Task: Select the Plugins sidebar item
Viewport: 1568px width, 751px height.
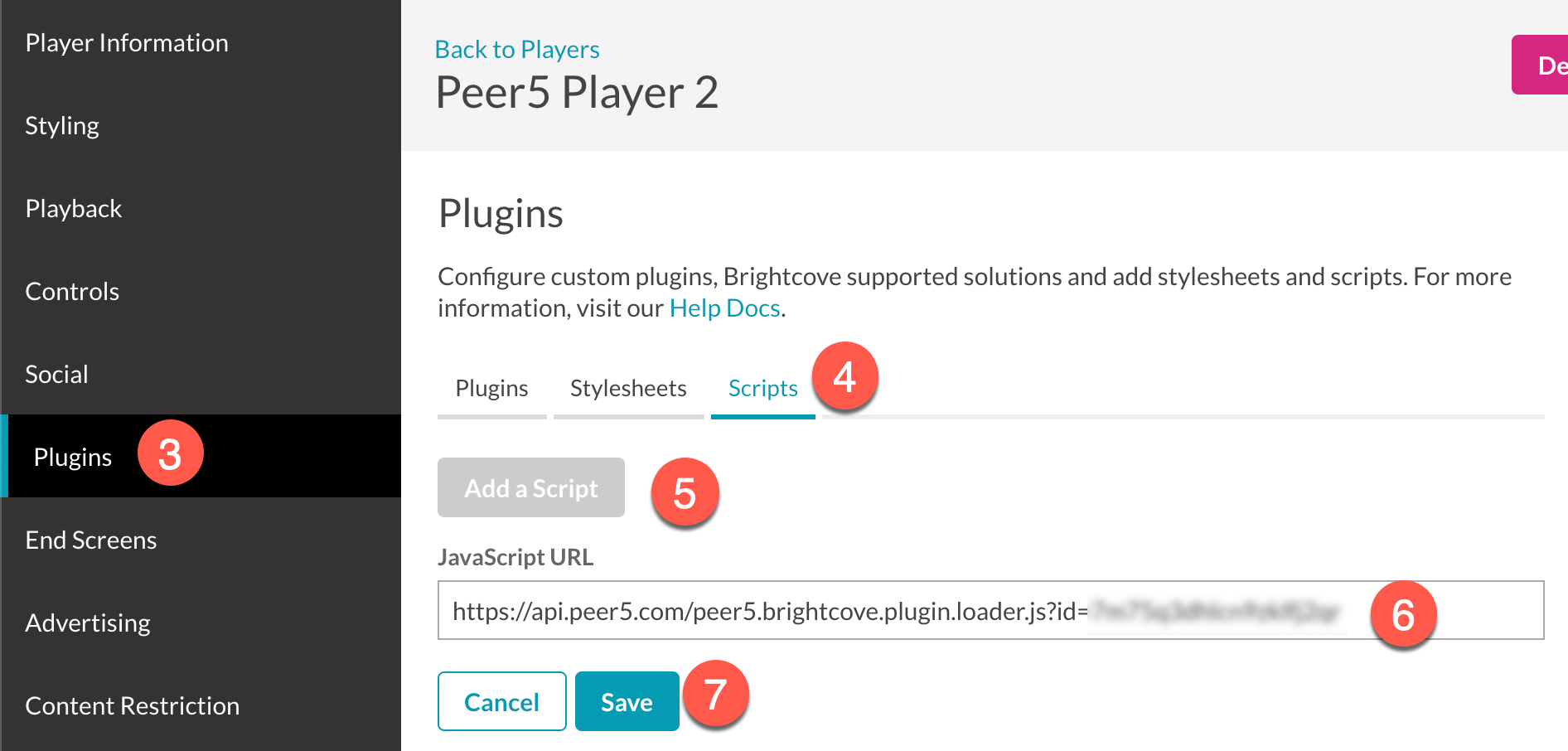Action: (73, 456)
